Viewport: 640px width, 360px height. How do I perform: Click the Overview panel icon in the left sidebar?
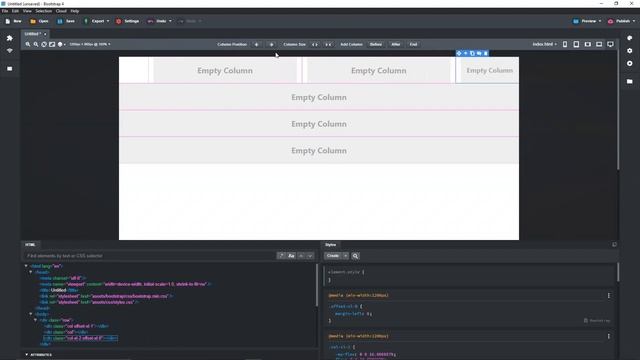10,69
